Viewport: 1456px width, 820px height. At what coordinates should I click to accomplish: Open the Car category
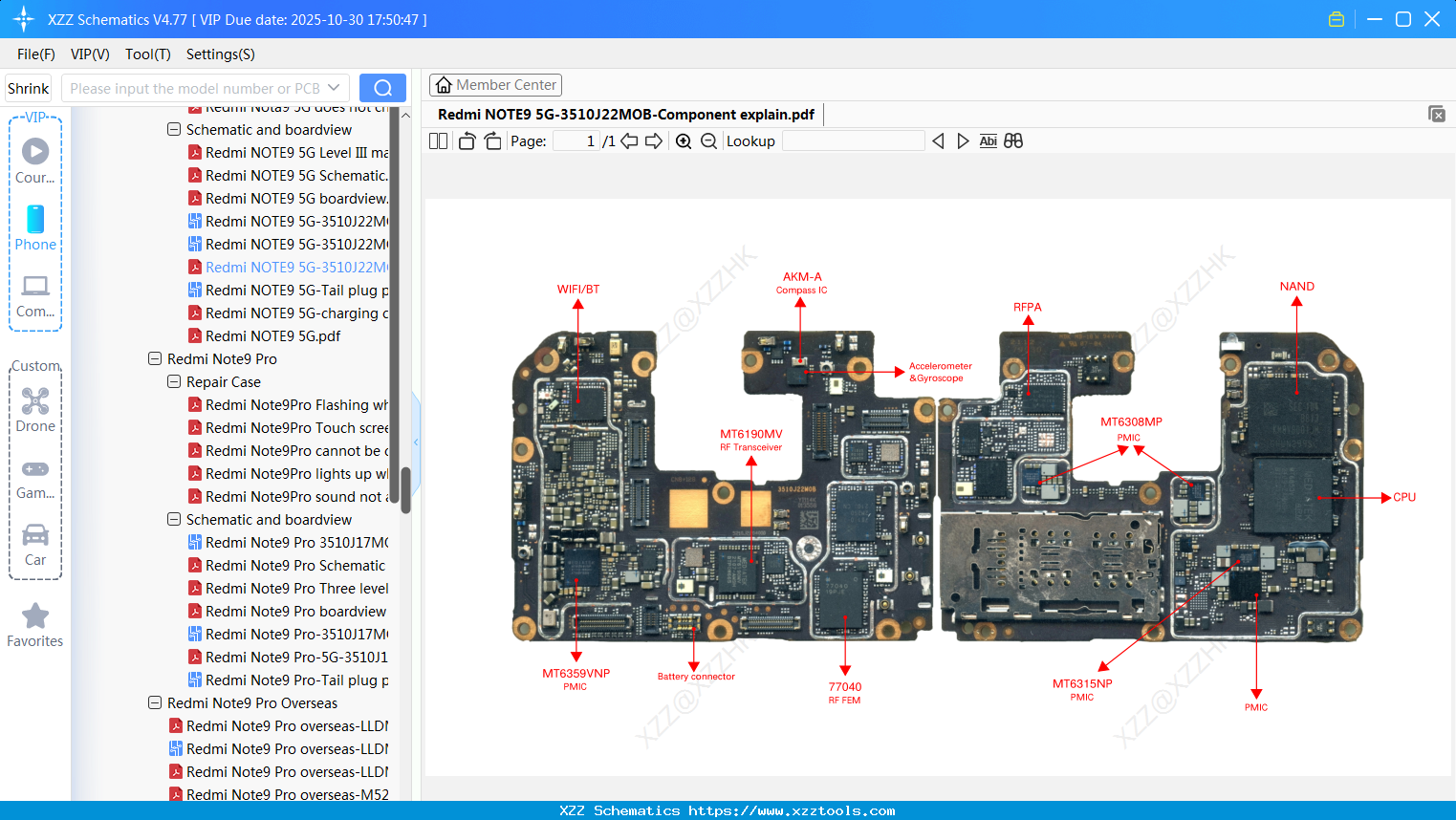pos(35,544)
